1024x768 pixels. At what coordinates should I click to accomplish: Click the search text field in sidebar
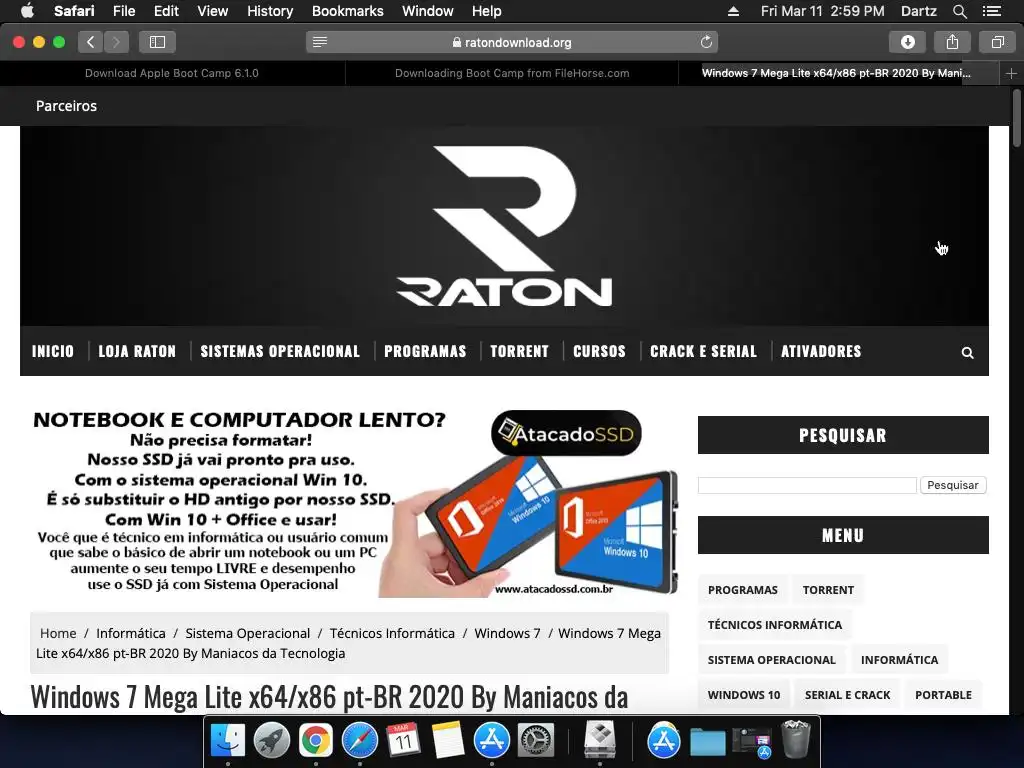[x=807, y=485]
